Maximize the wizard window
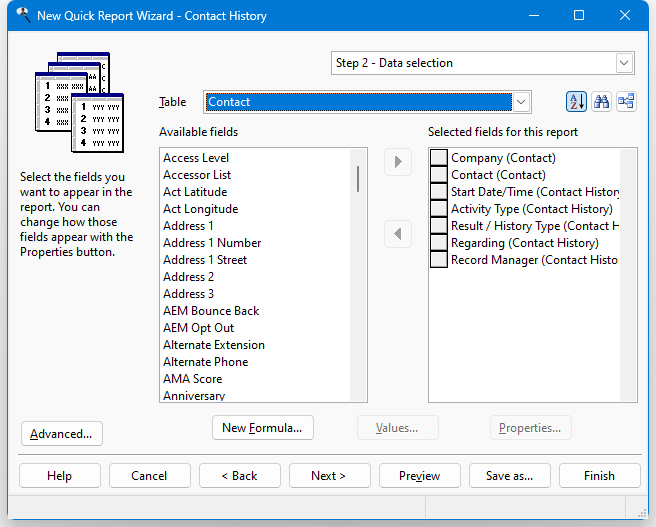Image resolution: width=656 pixels, height=527 pixels. point(579,15)
